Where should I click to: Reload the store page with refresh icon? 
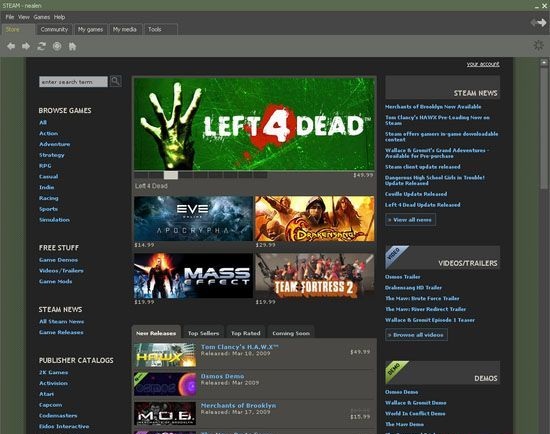click(41, 46)
